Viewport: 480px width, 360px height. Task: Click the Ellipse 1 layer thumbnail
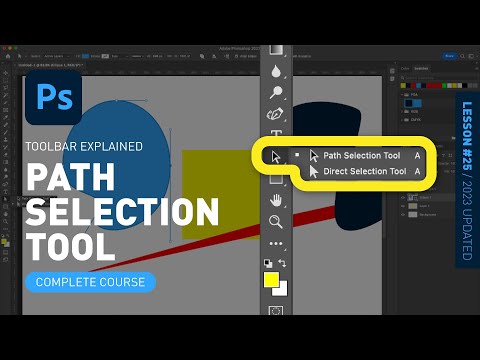(x=412, y=197)
